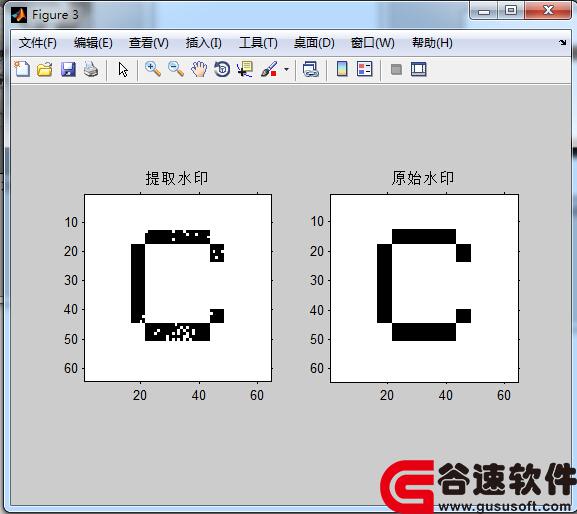This screenshot has width=577, height=514.
Task: Enable the Pan hand tool
Action: 199,69
